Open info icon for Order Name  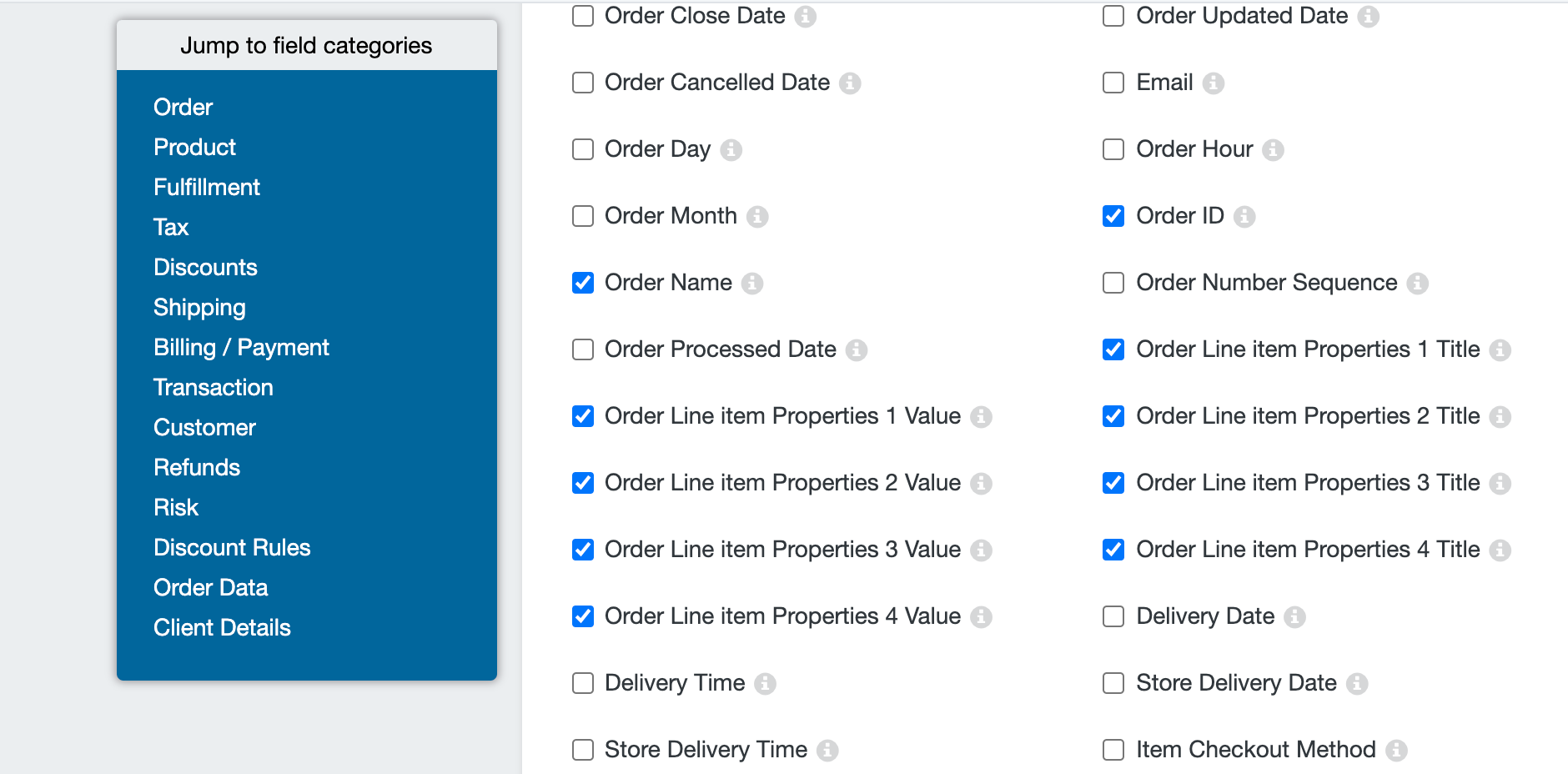(752, 283)
